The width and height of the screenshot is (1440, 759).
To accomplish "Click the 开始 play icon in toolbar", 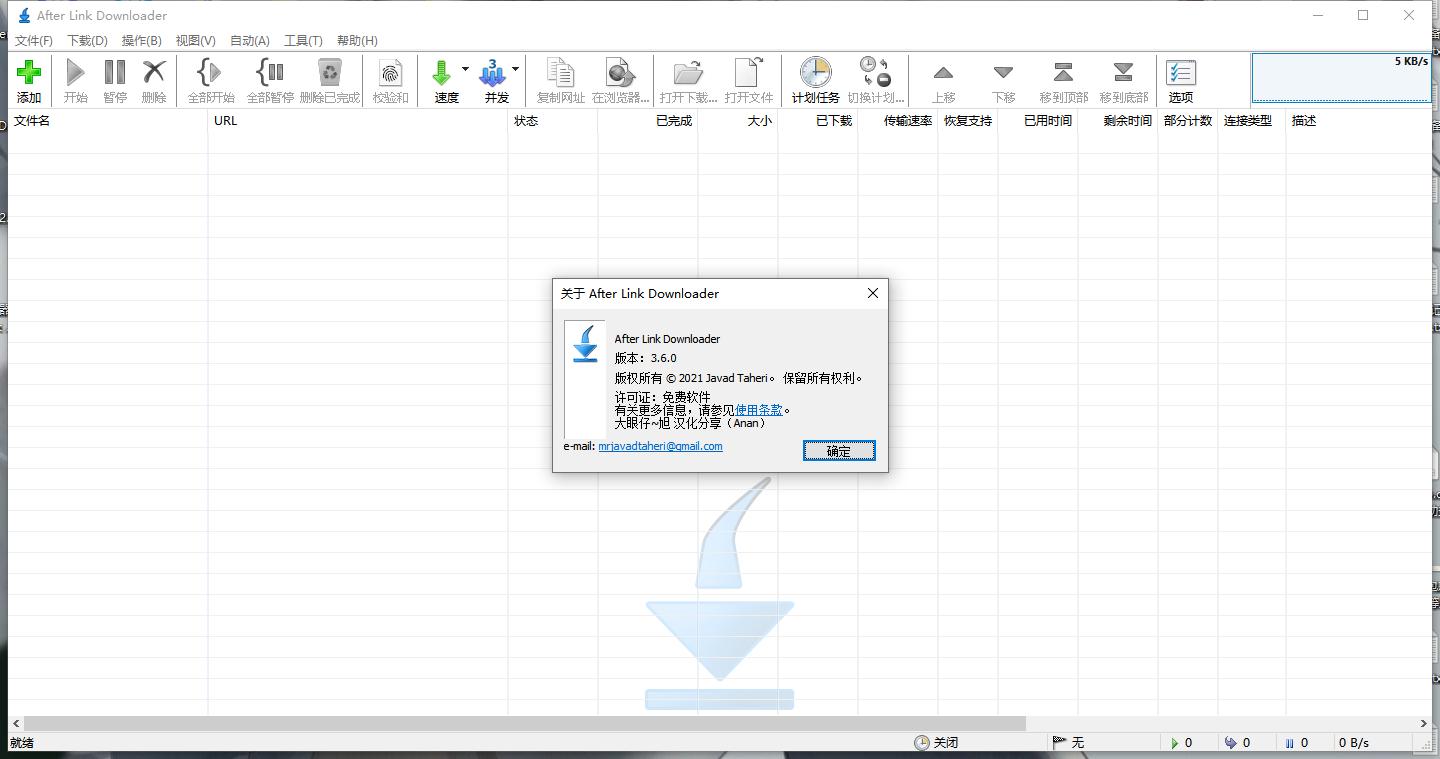I will (75, 72).
